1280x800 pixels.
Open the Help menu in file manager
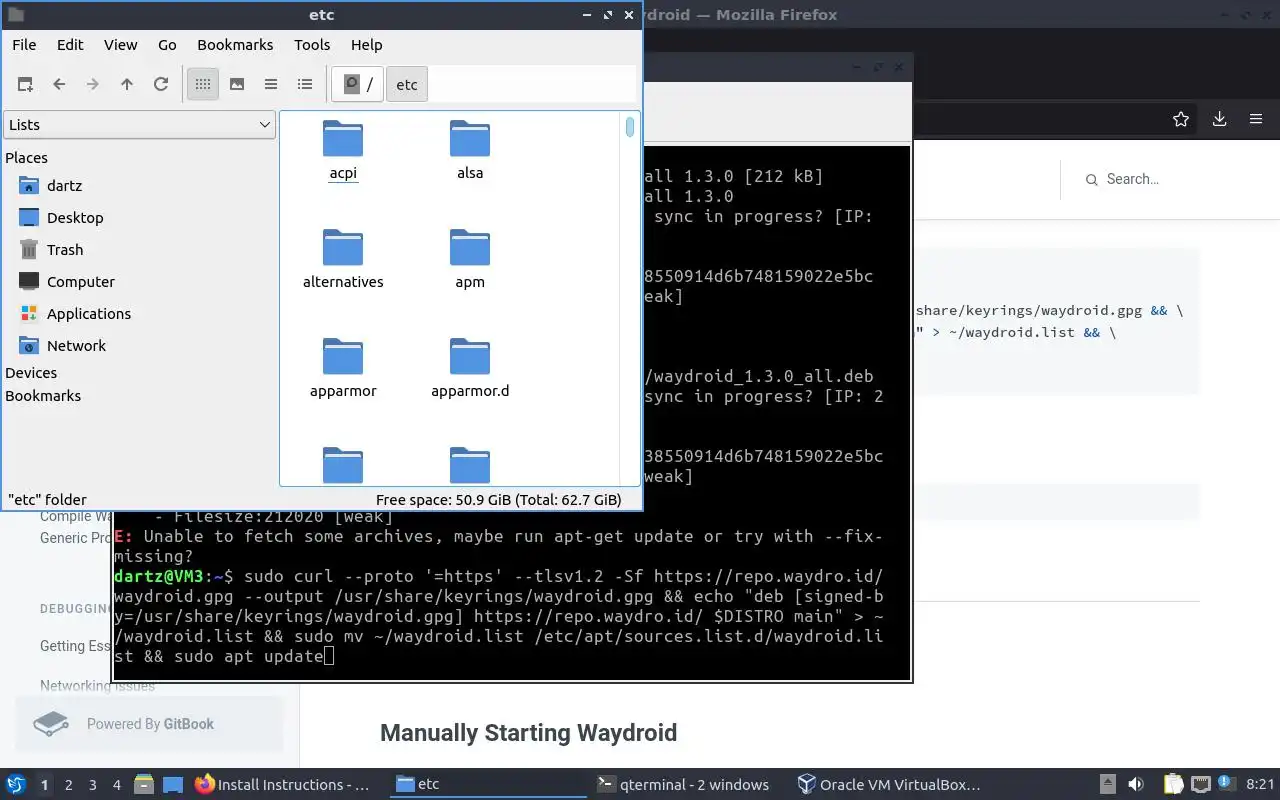point(367,45)
